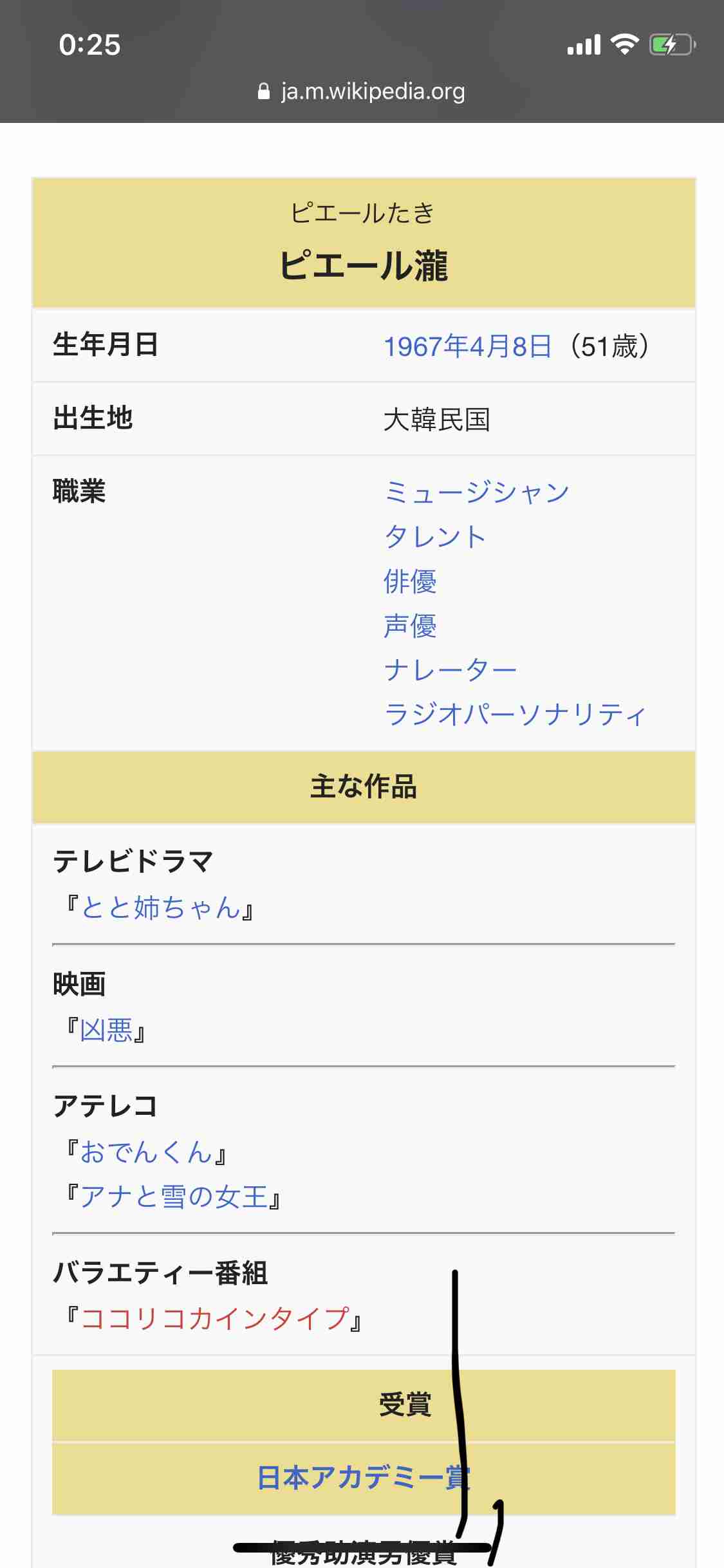Viewport: 724px width, 1568px height.
Task: Open the ミュージシャン occupation link
Action: pos(476,492)
